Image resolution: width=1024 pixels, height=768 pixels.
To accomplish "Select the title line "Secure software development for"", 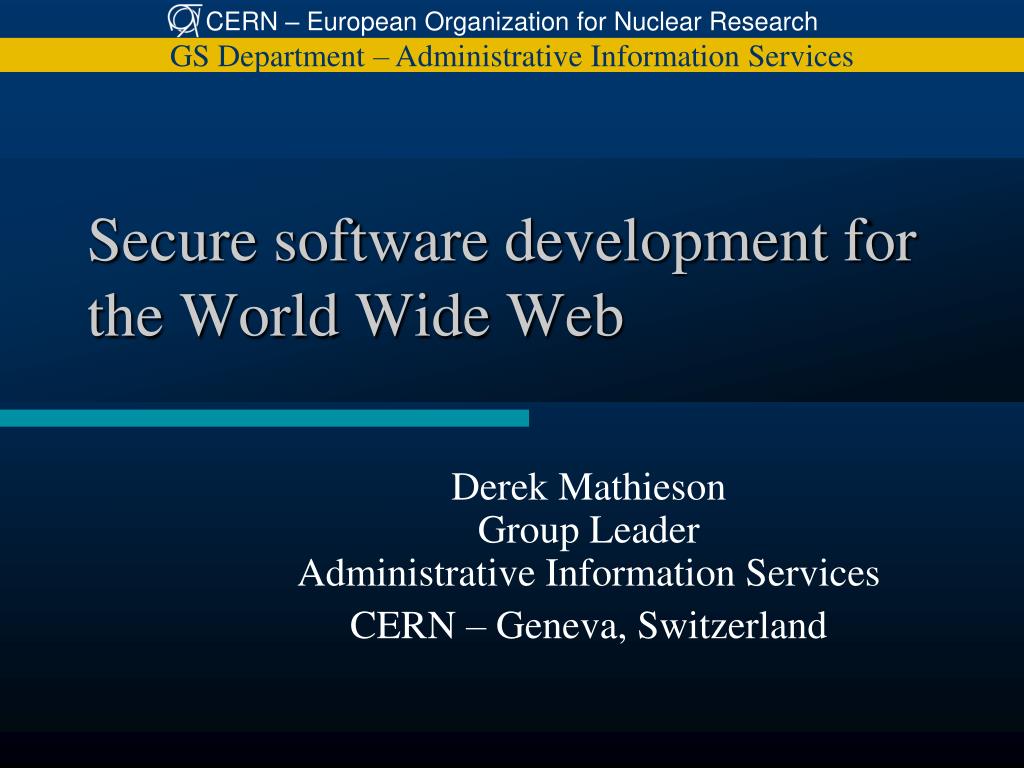I will click(502, 243).
